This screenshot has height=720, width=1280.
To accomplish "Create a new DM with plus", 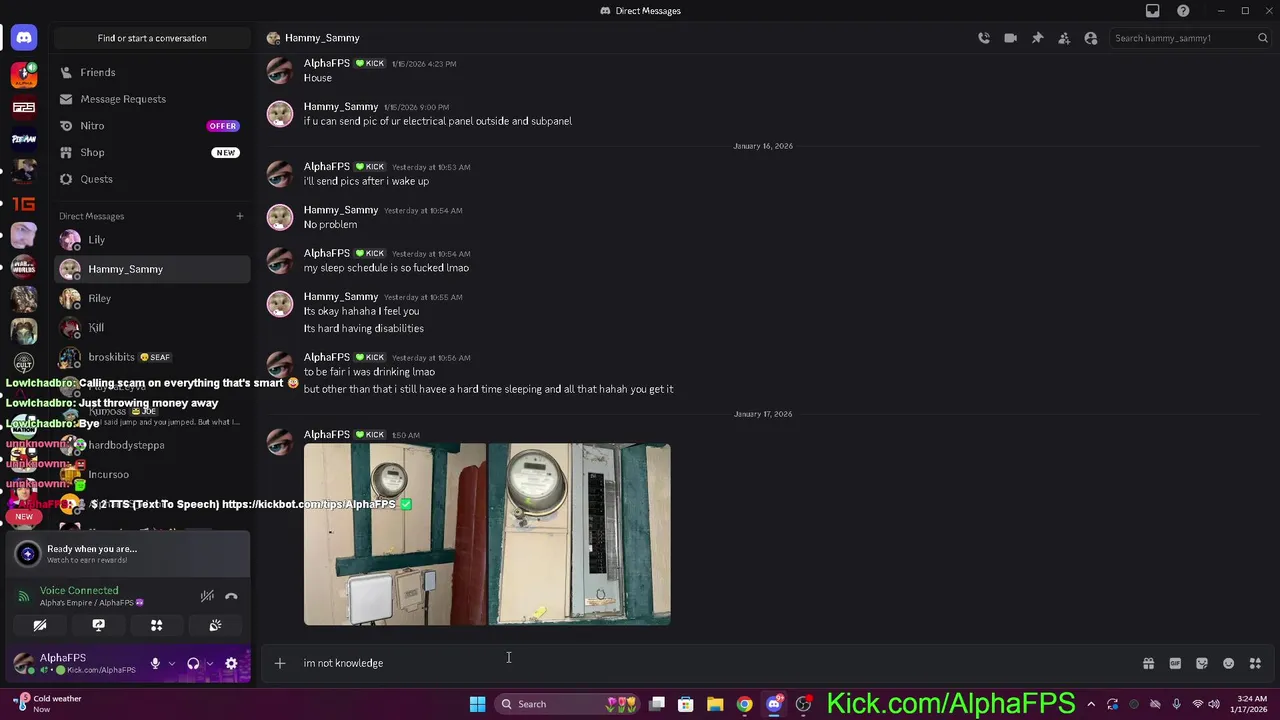I will [240, 216].
